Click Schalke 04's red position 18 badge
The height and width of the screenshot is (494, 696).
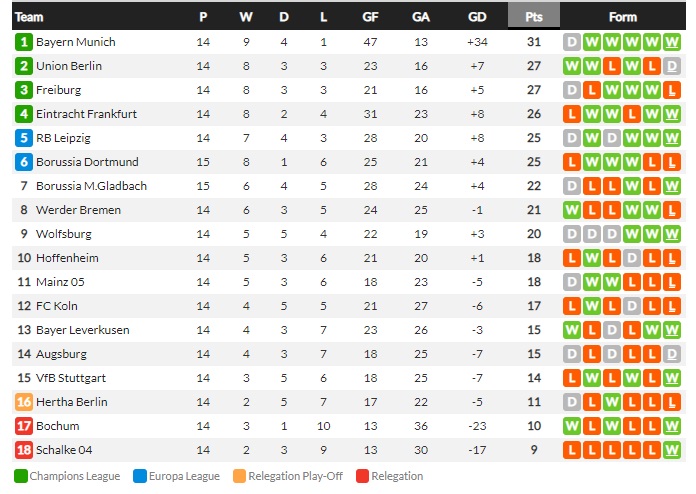24,450
